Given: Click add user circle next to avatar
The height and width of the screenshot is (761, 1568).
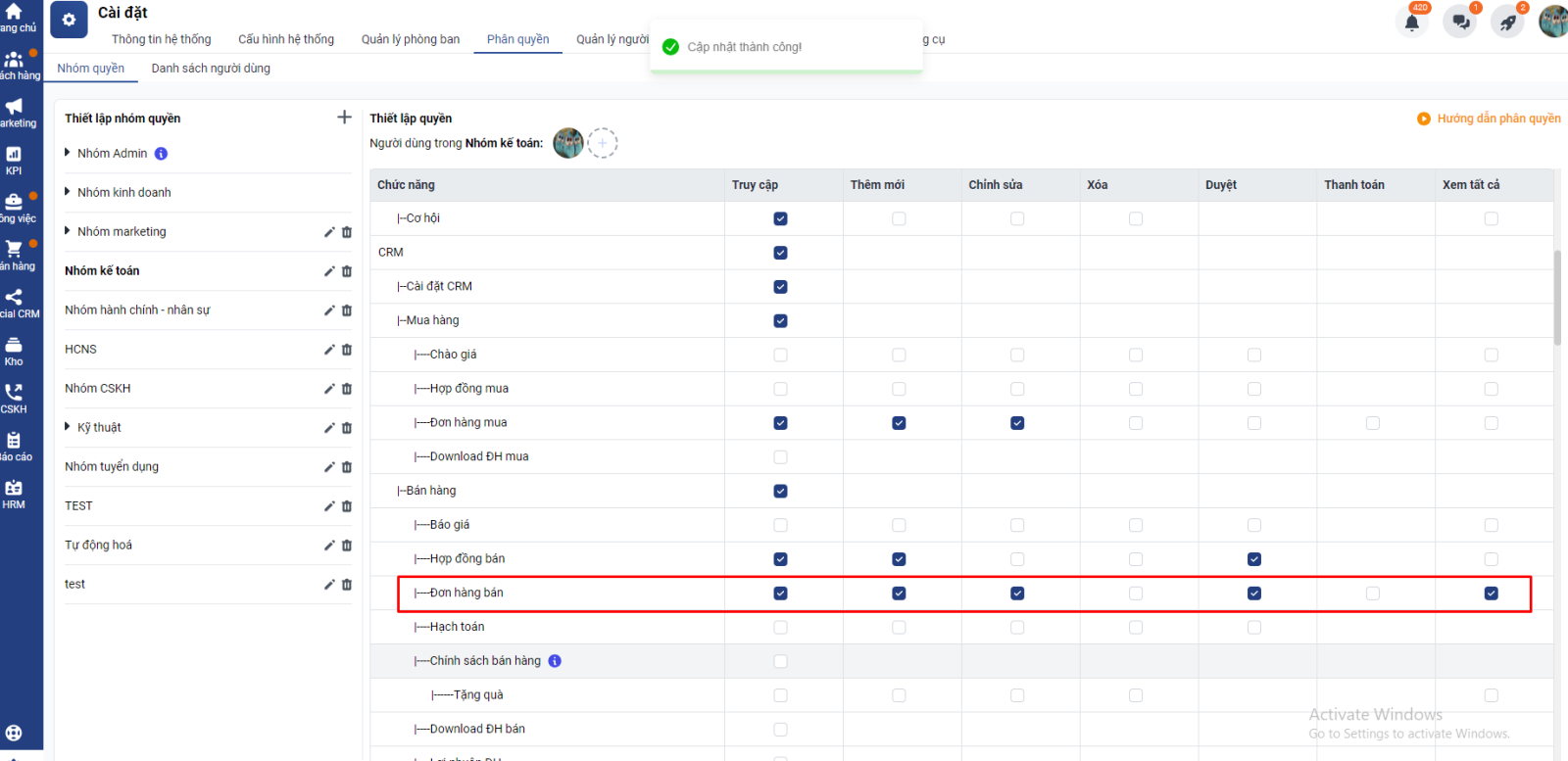Looking at the screenshot, I should click(603, 143).
